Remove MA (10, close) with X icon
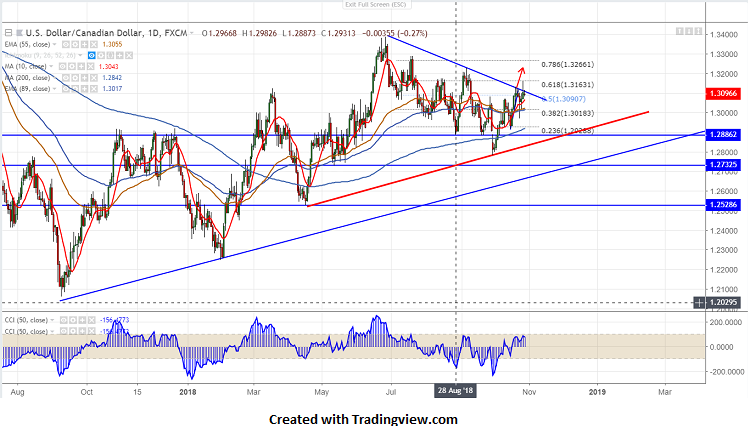 (x=91, y=67)
